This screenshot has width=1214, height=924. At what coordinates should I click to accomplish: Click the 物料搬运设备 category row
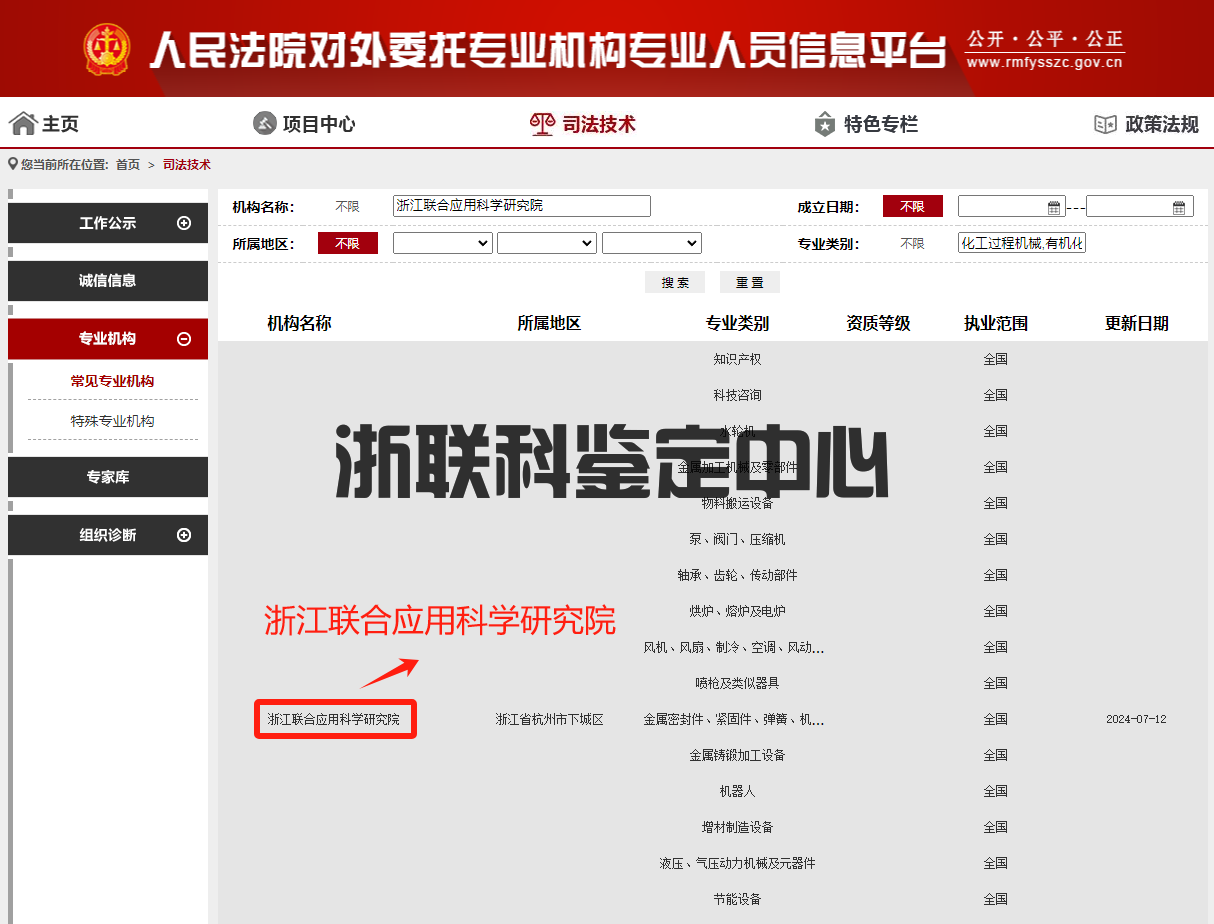pos(738,503)
